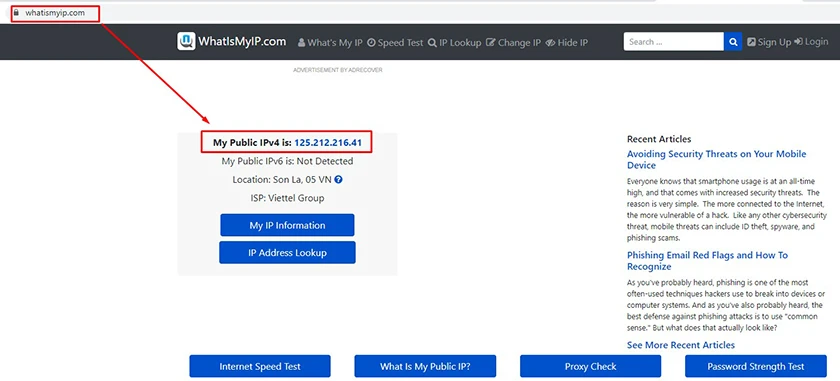
Task: Click the What Is My Public IP? button
Action: coord(425,367)
